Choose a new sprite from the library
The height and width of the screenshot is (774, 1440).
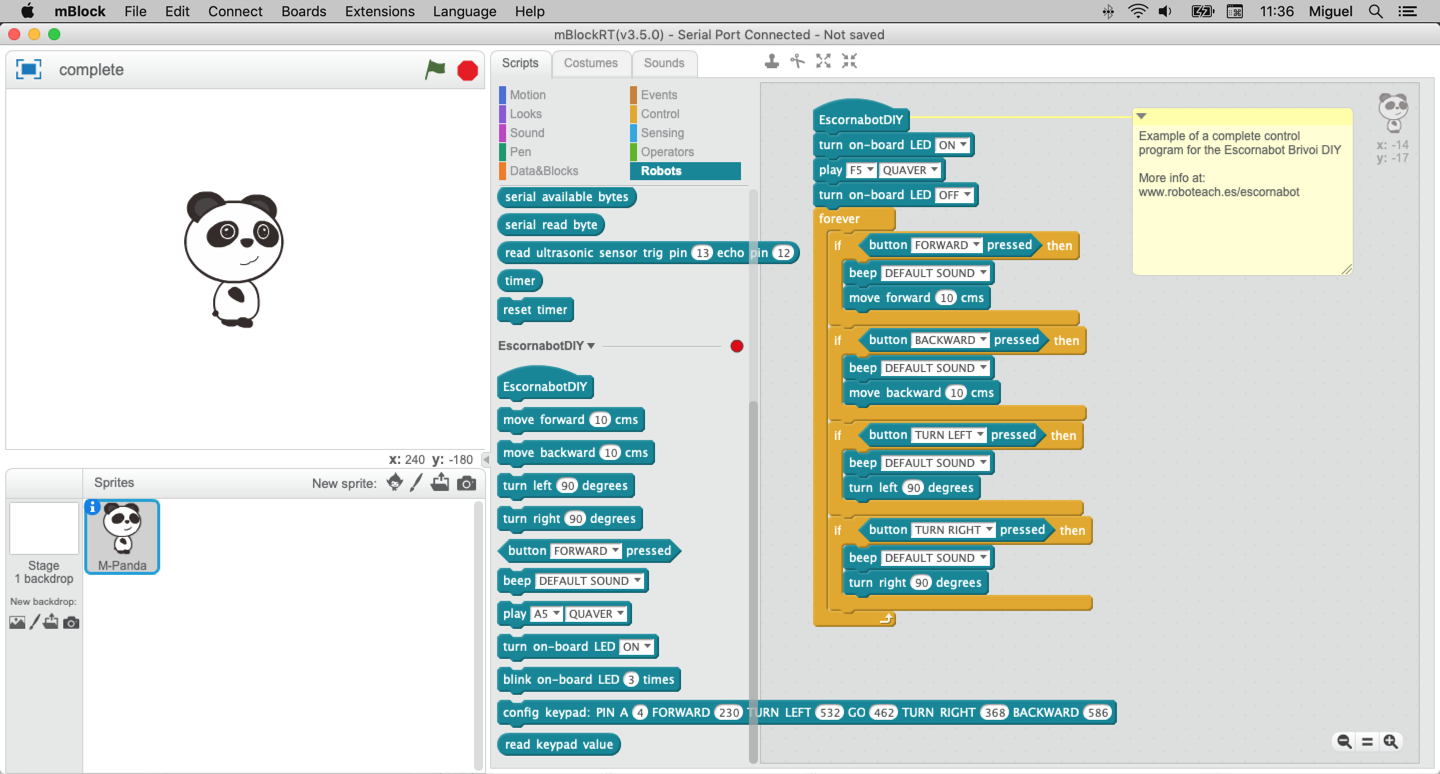(394, 482)
